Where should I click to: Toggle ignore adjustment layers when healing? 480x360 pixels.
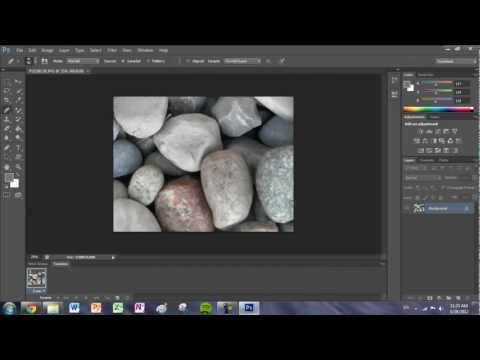268,61
